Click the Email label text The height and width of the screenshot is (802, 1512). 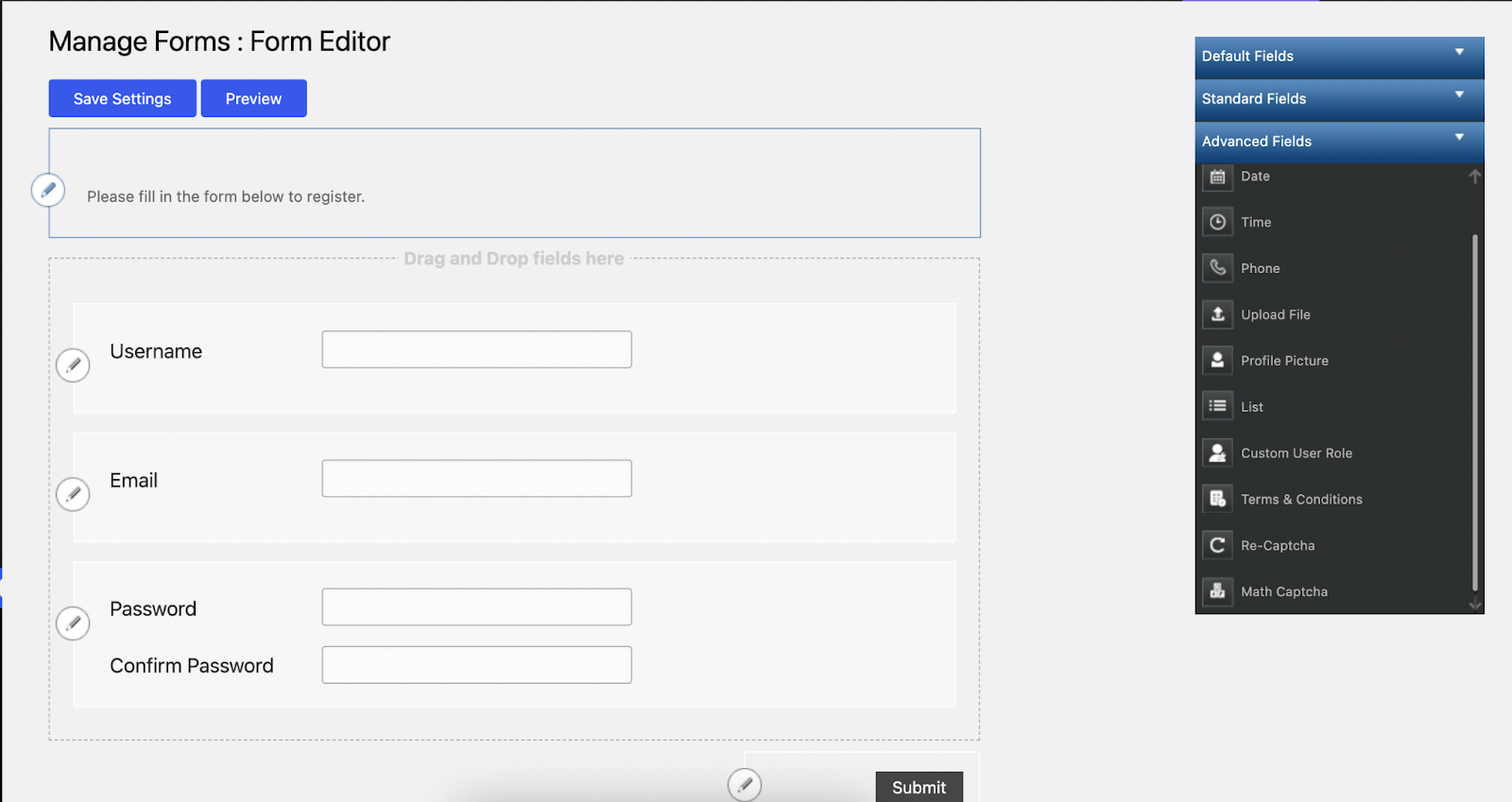[133, 480]
